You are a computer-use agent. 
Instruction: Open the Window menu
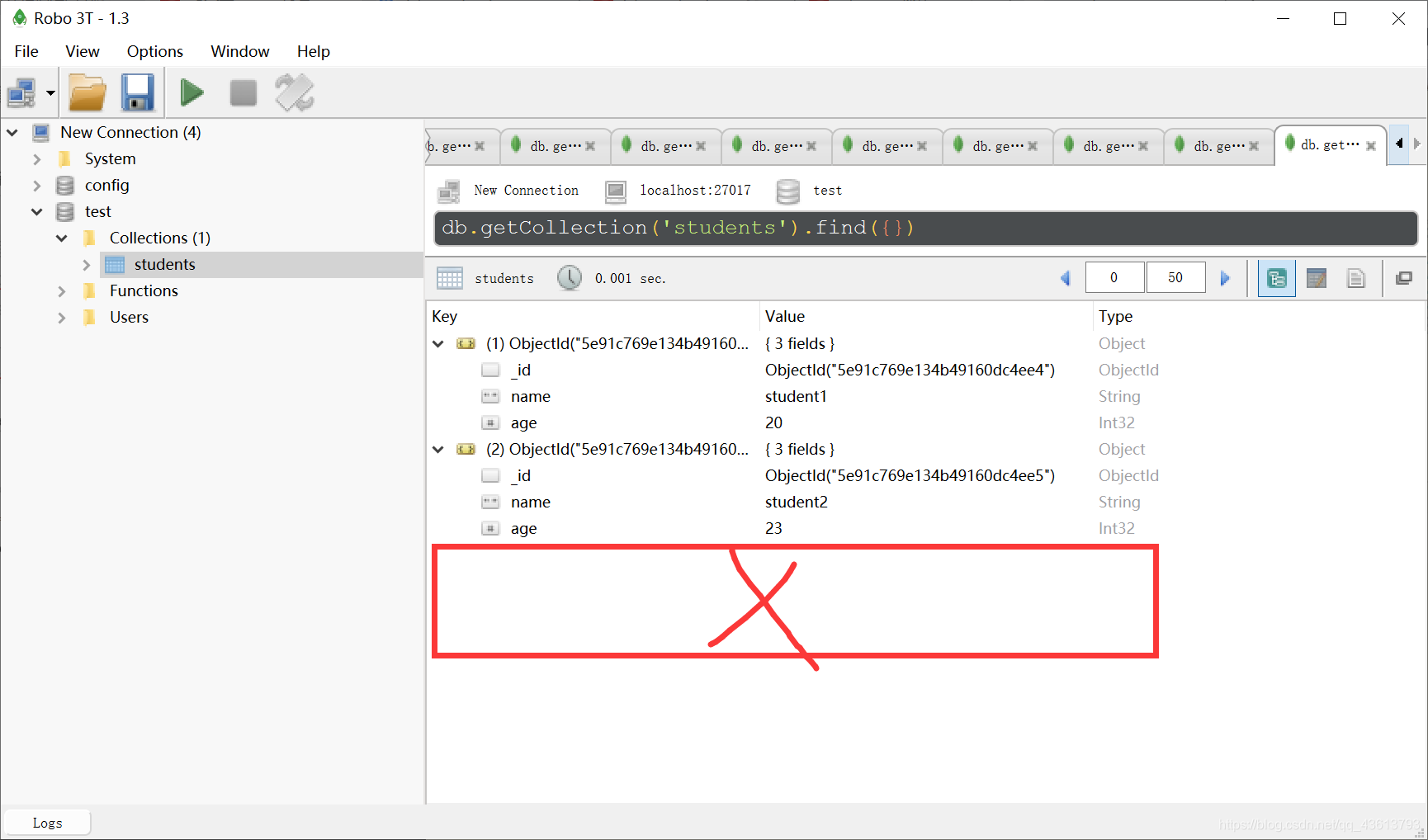click(240, 51)
